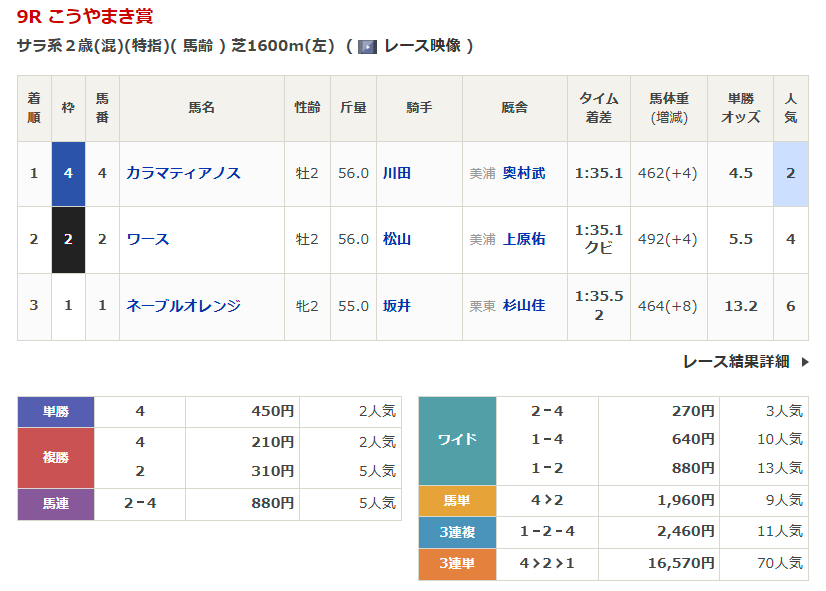
Task: Select the 単勝 payout label
Action: click(x=56, y=411)
